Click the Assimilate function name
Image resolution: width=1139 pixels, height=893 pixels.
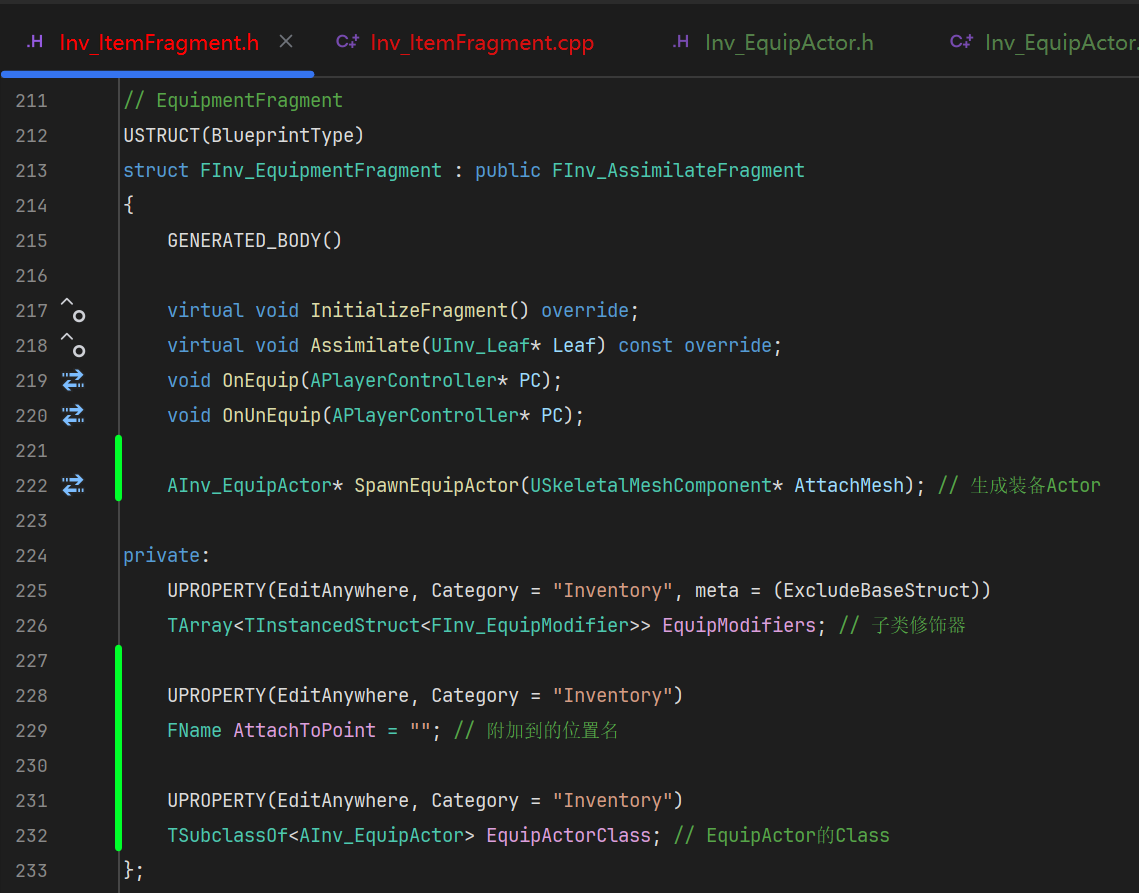[x=365, y=345]
